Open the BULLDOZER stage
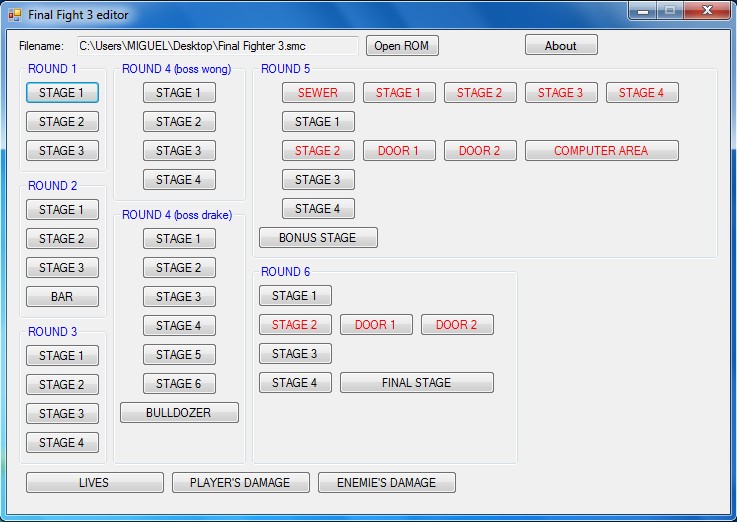The height and width of the screenshot is (522, 737). [179, 413]
